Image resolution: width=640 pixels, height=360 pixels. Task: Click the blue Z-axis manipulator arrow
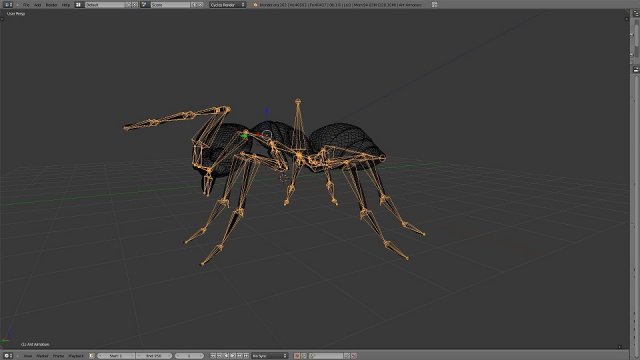click(266, 112)
